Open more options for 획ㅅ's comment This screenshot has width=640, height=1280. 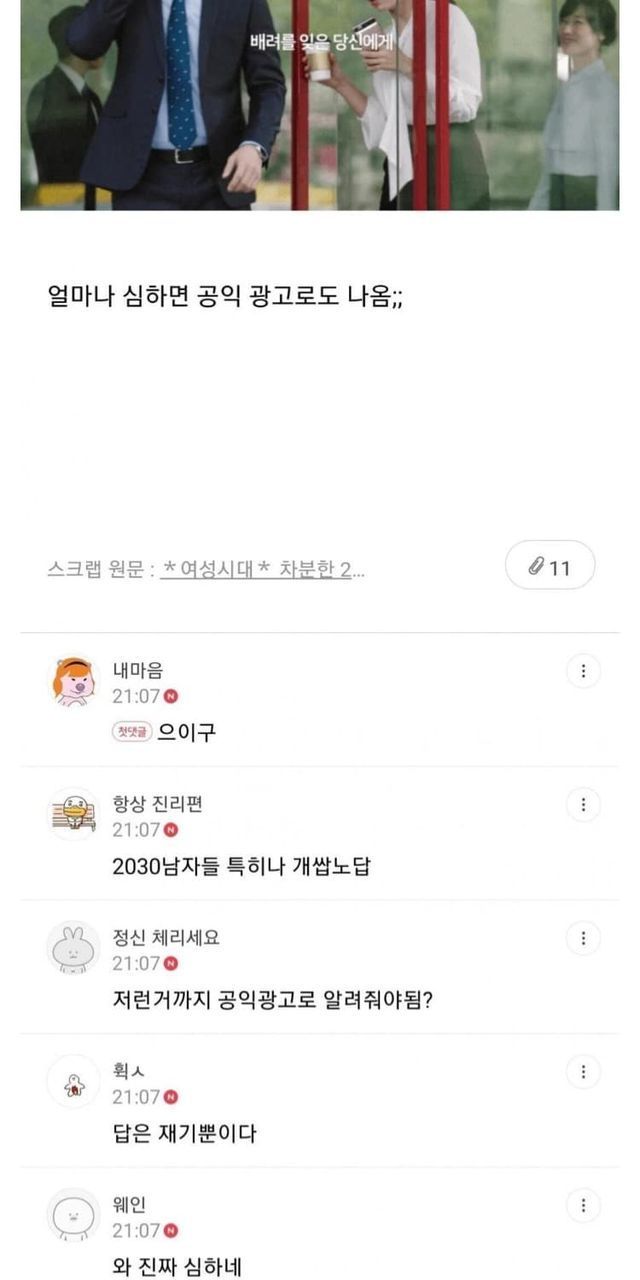[583, 1072]
